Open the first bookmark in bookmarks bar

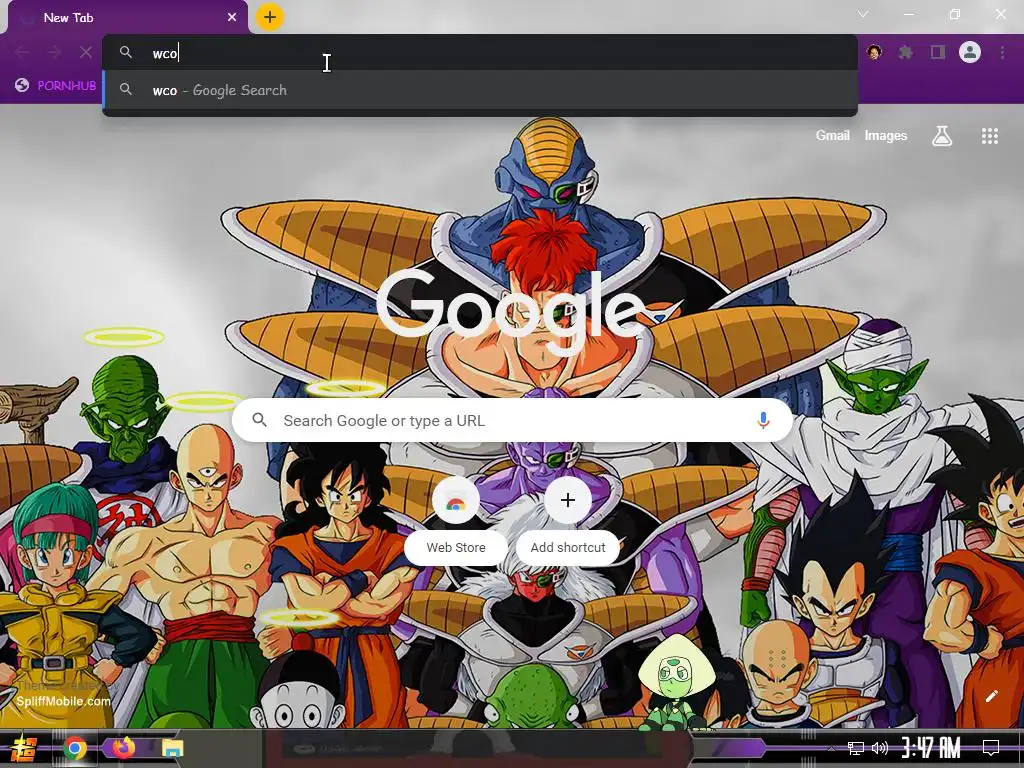(x=56, y=86)
